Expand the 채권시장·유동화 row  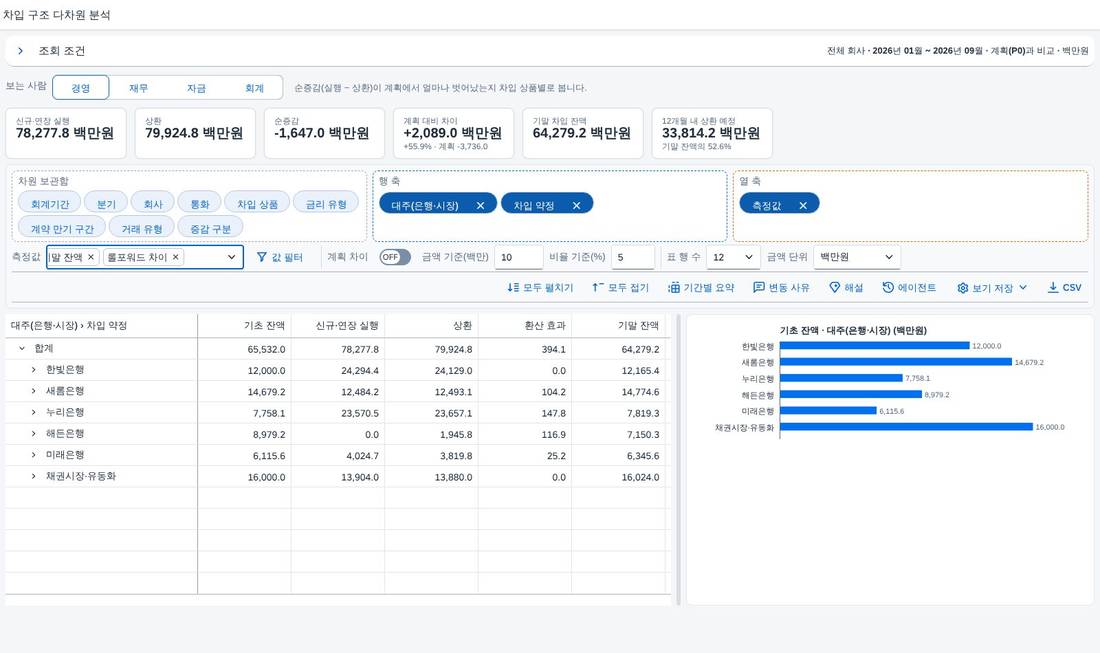(33, 476)
